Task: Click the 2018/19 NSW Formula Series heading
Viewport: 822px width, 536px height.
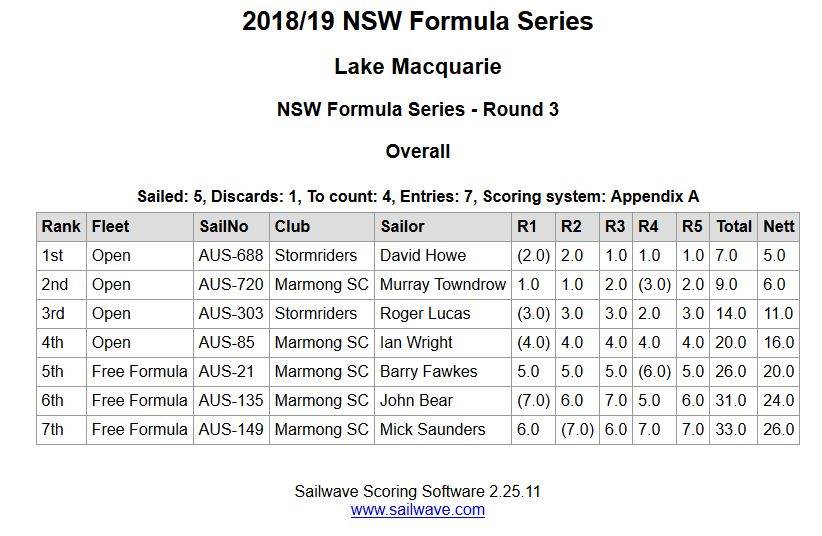Action: coord(417,21)
